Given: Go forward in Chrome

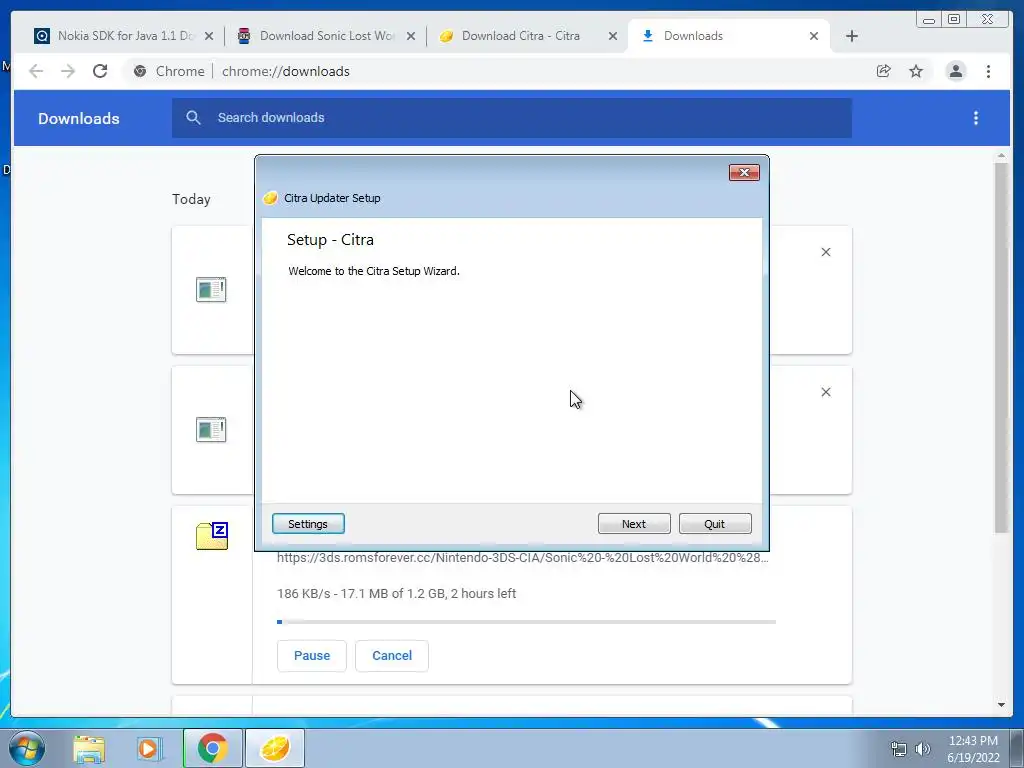Looking at the screenshot, I should (68, 71).
